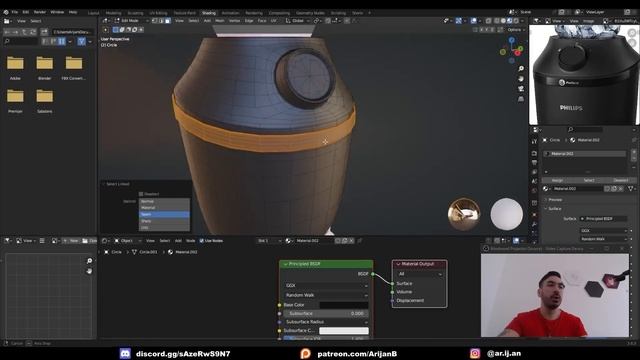
Task: Open Random Walk dropdown in node
Action: 326,295
